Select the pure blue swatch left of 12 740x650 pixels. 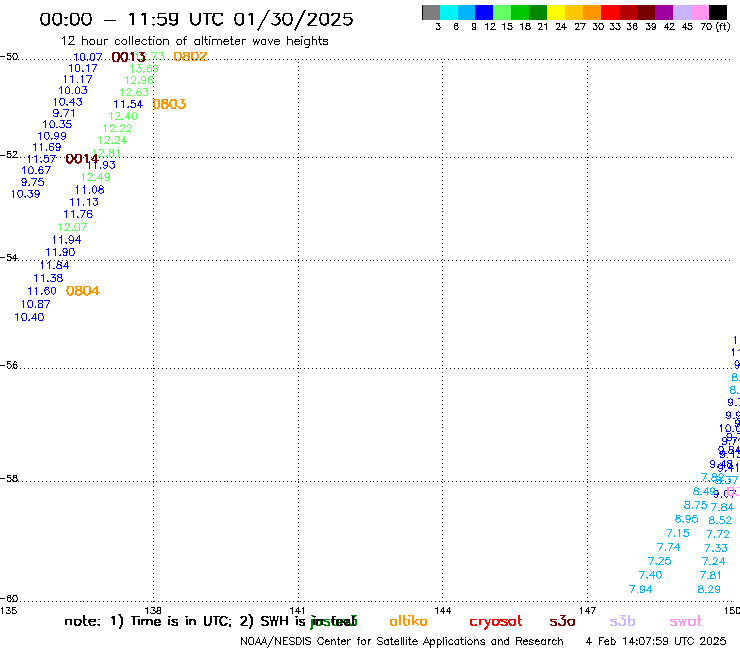pyautogui.click(x=484, y=12)
